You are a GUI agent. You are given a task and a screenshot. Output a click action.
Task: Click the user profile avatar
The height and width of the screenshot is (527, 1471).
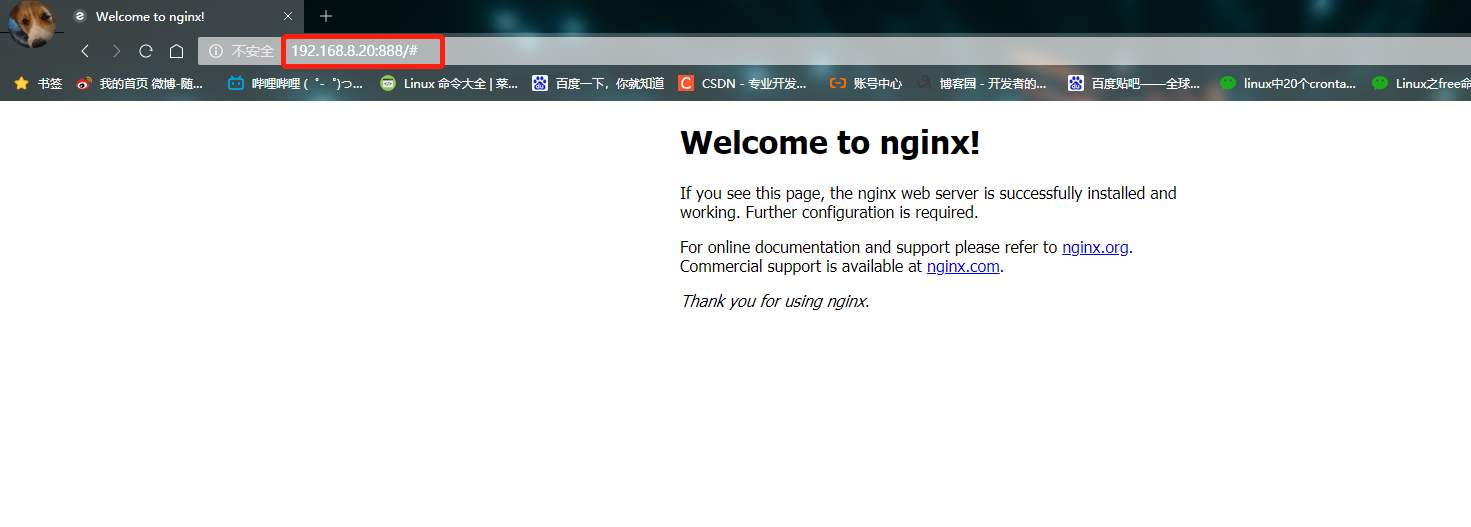pos(32,25)
